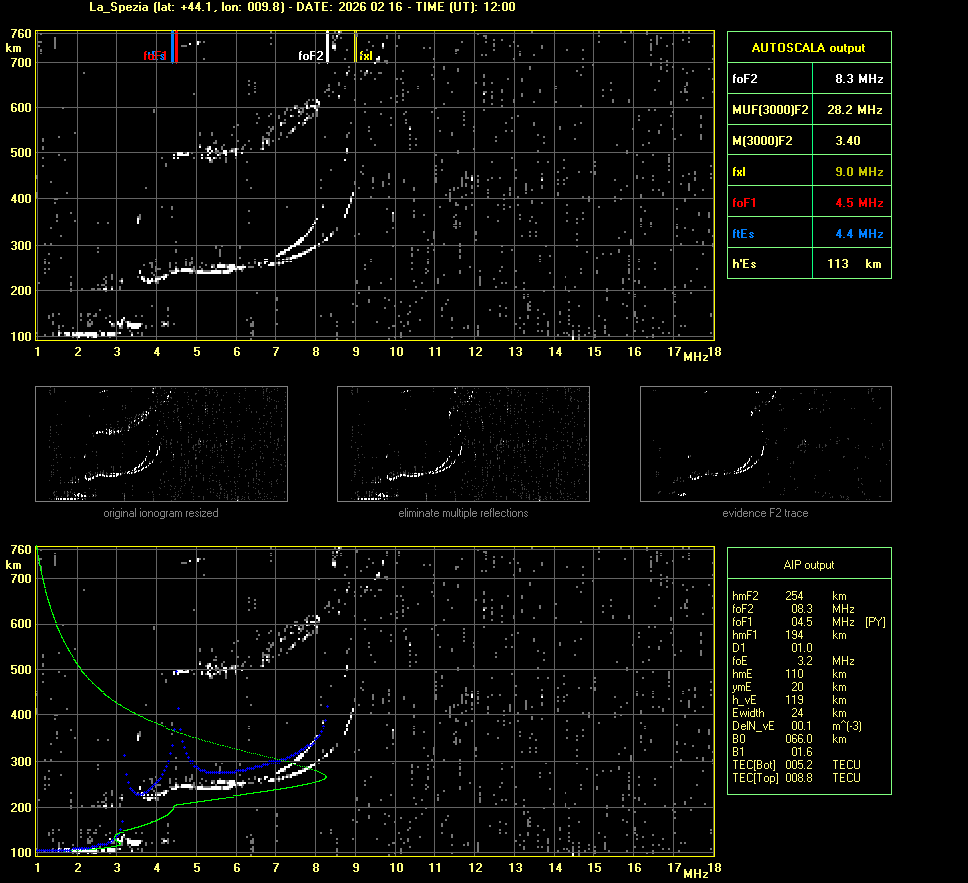Click the foF2 white marker on top ionogram

(x=327, y=48)
